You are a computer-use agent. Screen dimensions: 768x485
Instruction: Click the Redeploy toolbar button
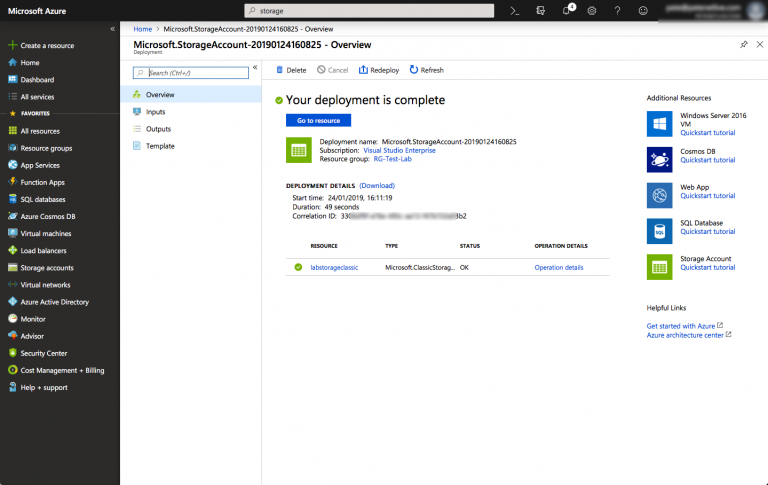pyautogui.click(x=379, y=70)
